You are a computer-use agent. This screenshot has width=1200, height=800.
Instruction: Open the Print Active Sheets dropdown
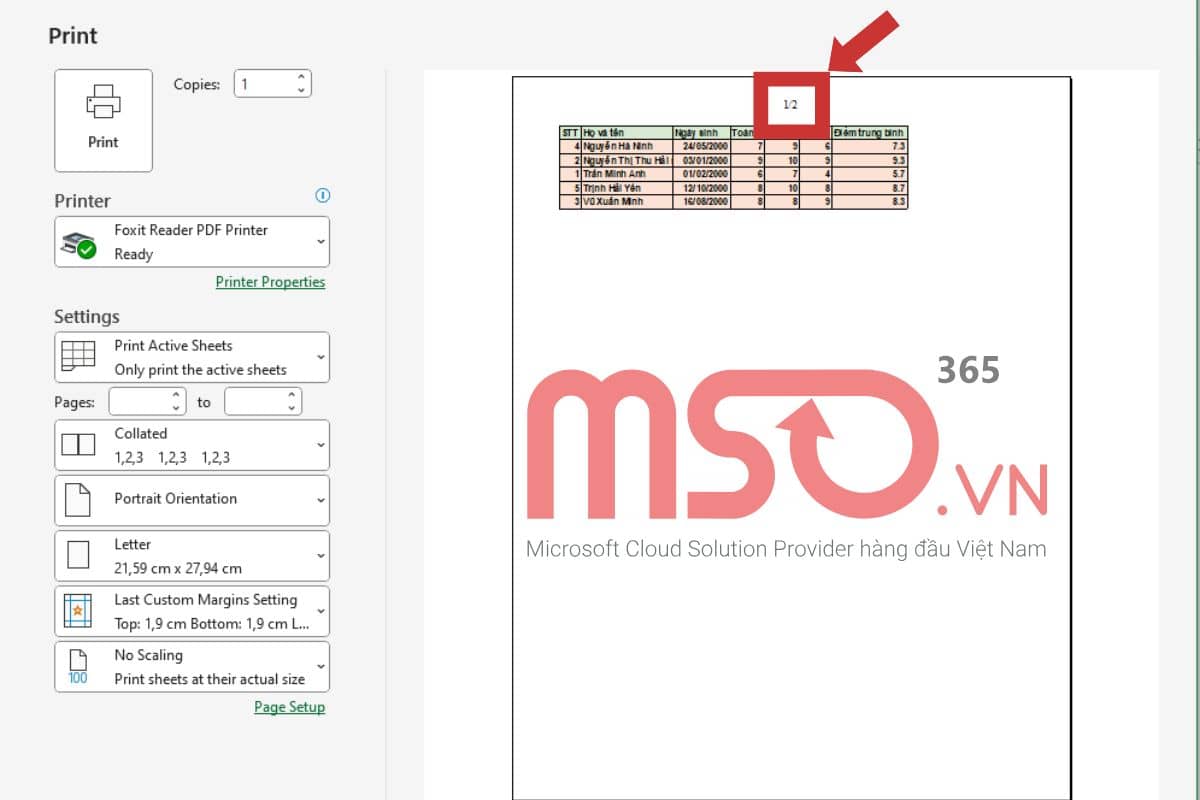click(191, 357)
